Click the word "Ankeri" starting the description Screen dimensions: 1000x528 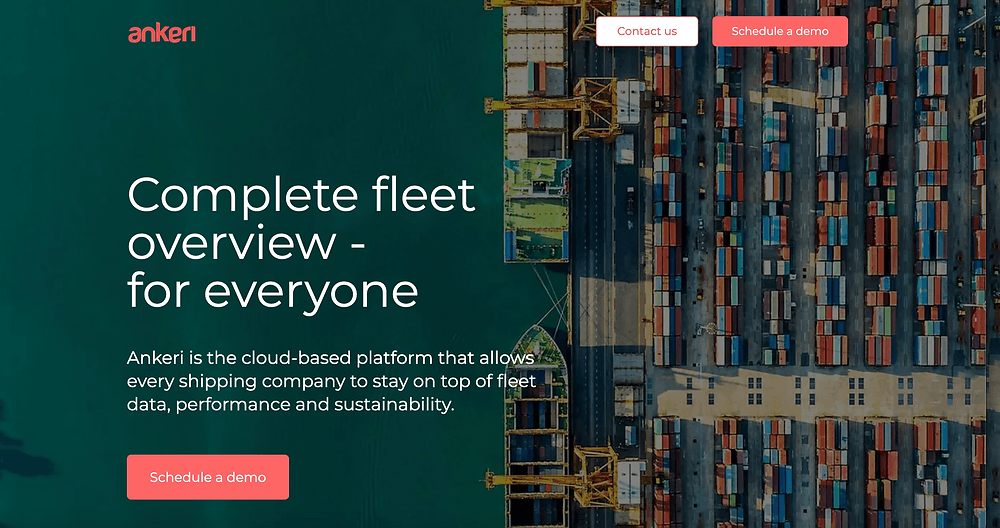tap(155, 357)
